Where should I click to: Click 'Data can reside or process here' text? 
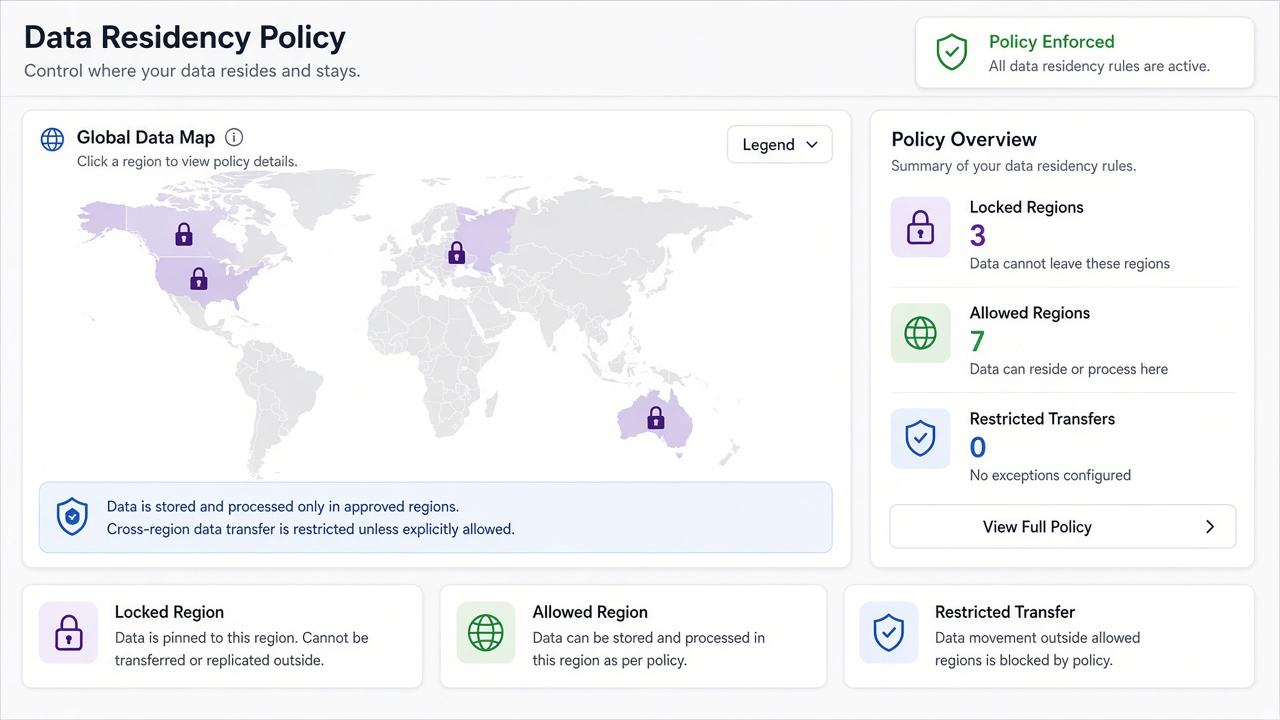pos(1069,369)
